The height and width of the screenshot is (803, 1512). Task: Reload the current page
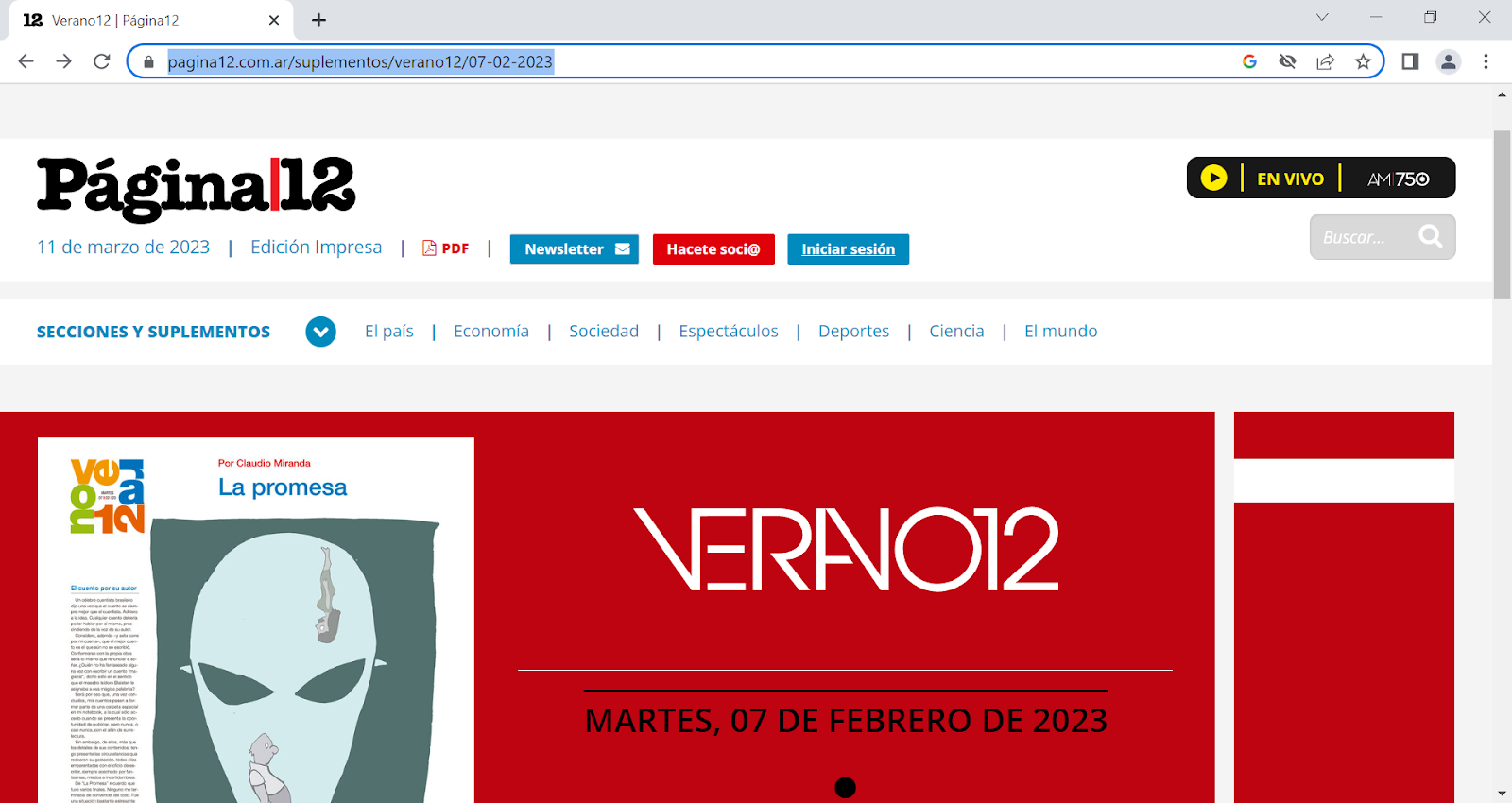point(102,61)
